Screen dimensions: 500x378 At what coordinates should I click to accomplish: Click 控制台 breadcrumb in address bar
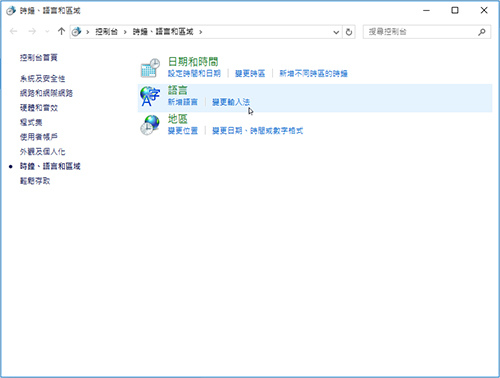click(107, 32)
